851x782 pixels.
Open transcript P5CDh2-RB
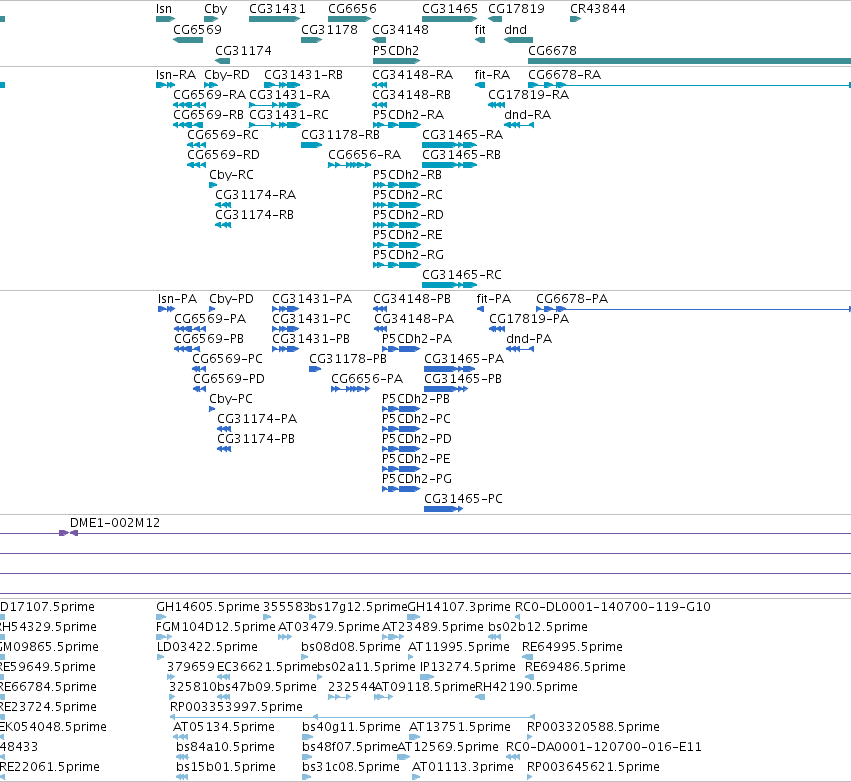pyautogui.click(x=407, y=175)
